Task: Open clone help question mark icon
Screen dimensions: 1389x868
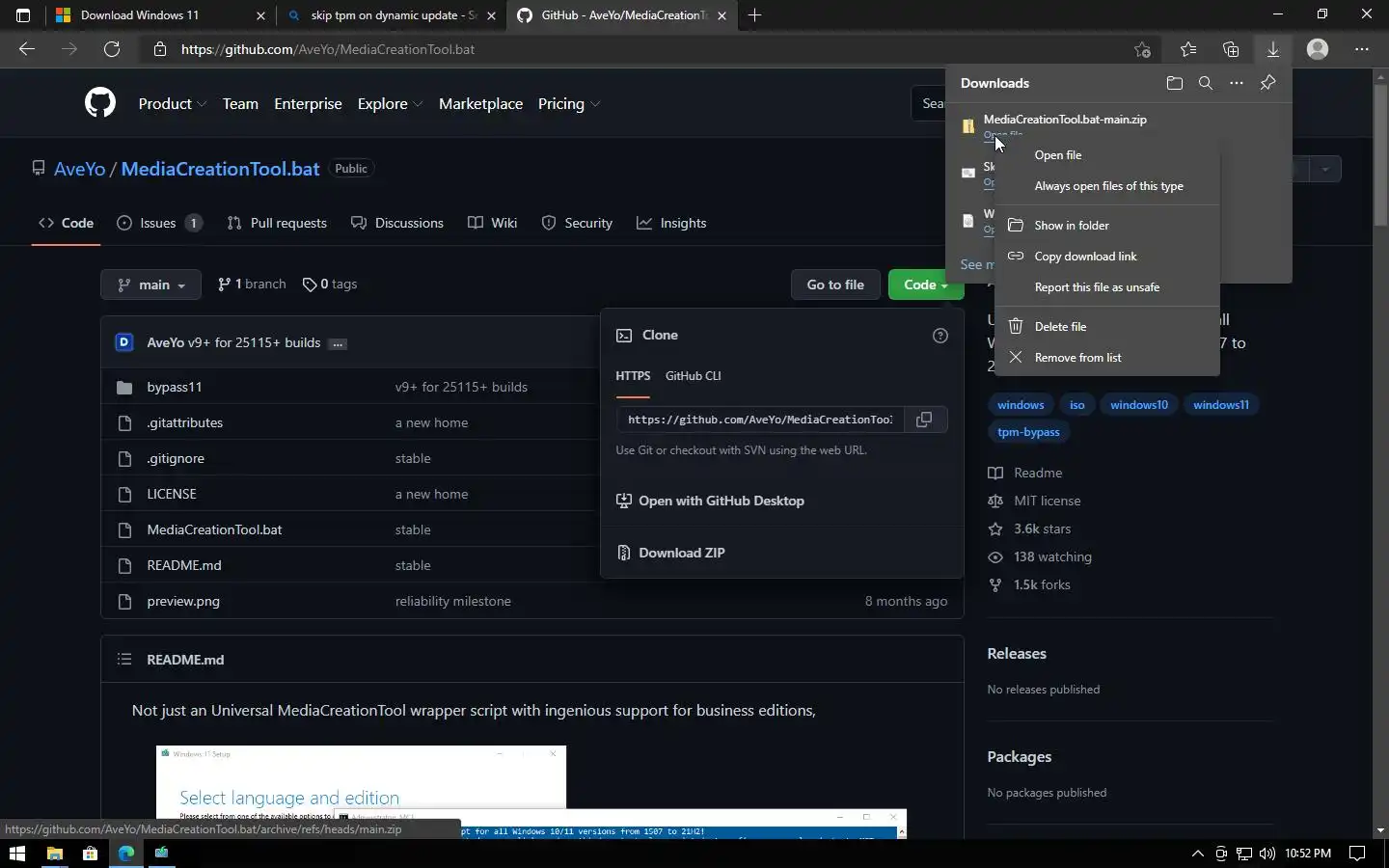Action: 940,336
